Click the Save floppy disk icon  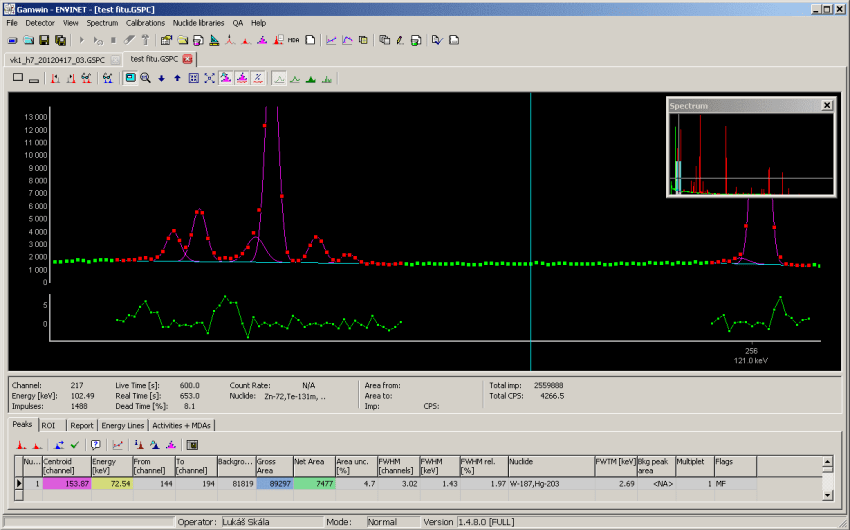(45, 40)
